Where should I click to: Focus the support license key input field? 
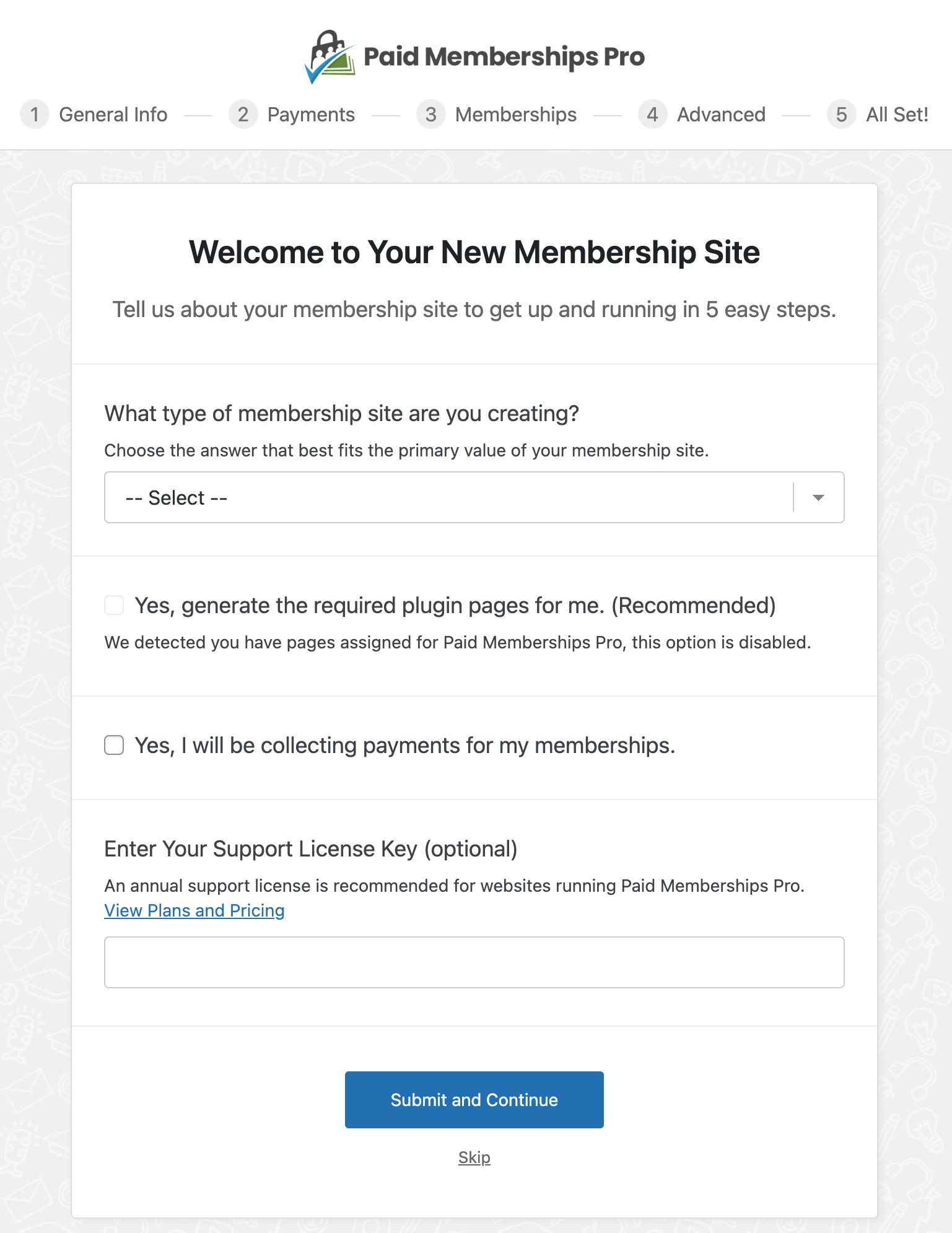point(474,962)
